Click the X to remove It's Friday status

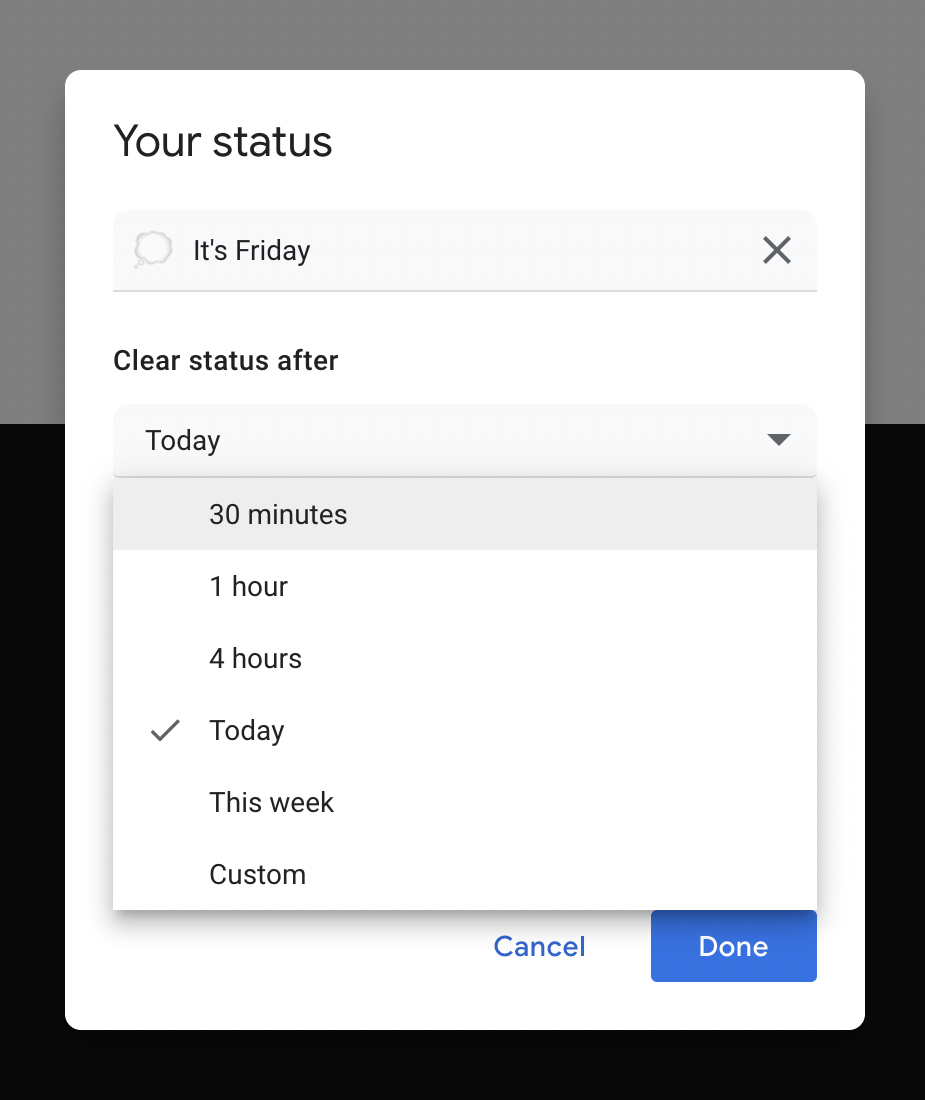point(777,250)
